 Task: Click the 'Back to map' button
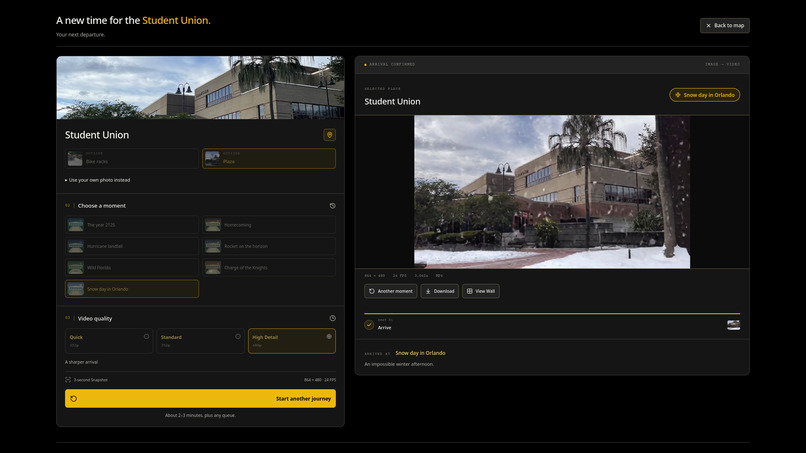[x=725, y=25]
